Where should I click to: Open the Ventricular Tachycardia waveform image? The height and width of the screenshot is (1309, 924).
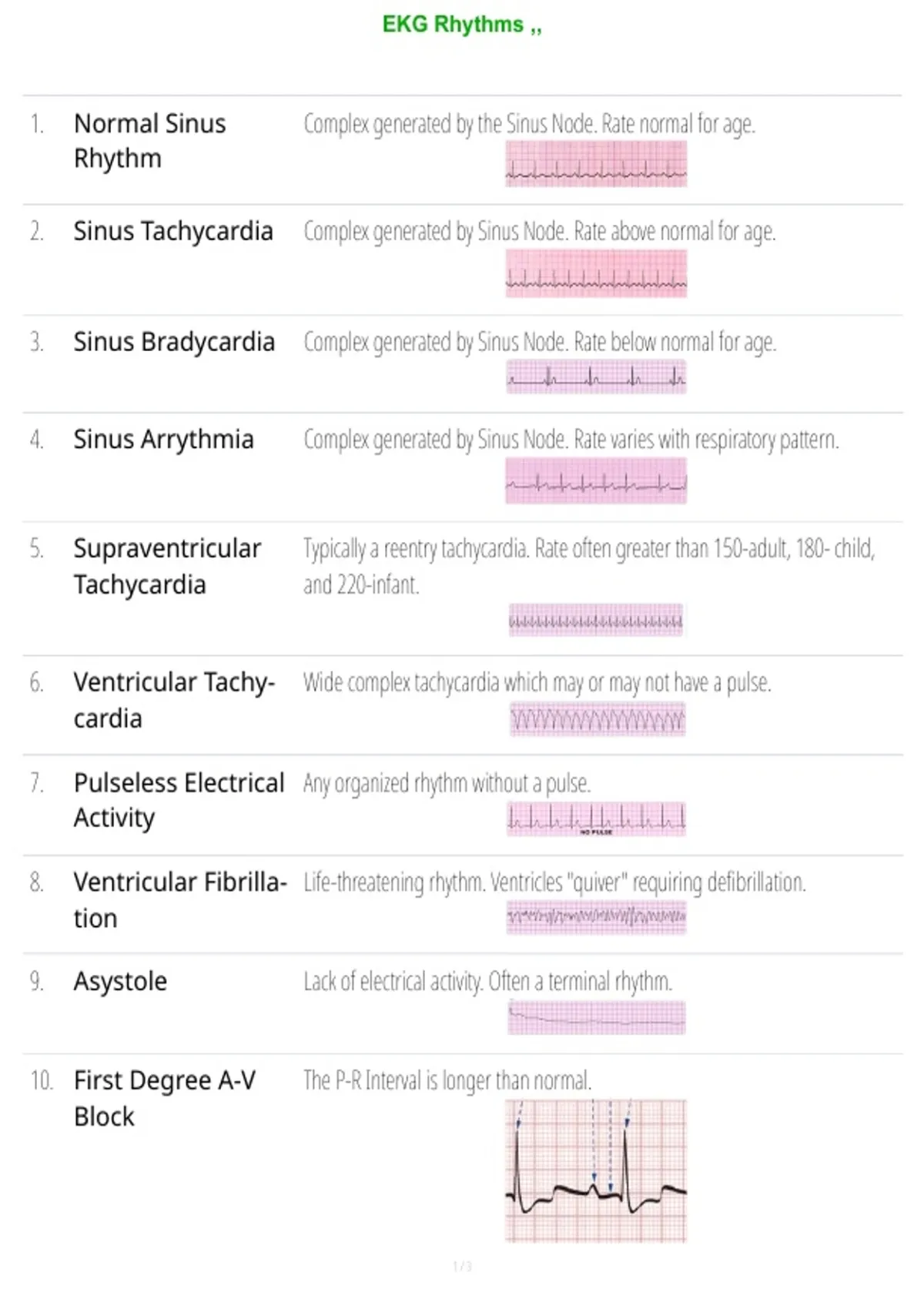click(x=598, y=720)
